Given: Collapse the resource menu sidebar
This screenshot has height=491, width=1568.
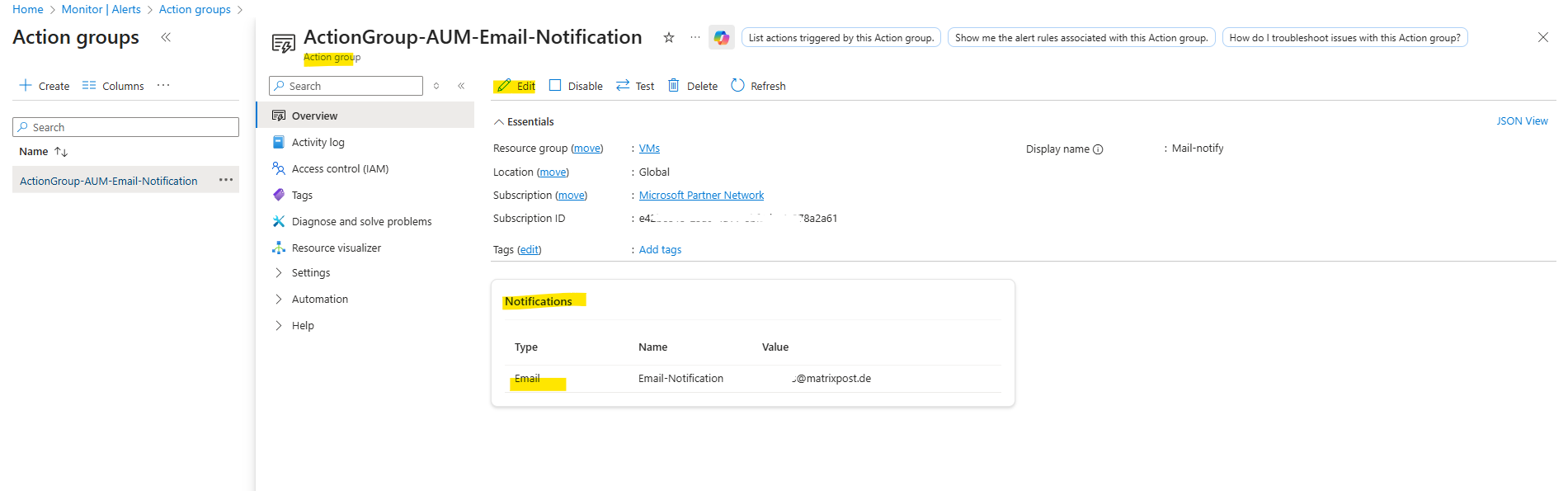Looking at the screenshot, I should click(x=461, y=86).
